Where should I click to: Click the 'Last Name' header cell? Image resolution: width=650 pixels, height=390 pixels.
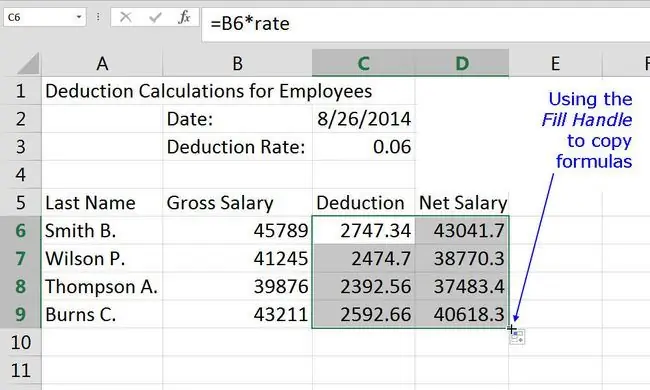(102, 203)
